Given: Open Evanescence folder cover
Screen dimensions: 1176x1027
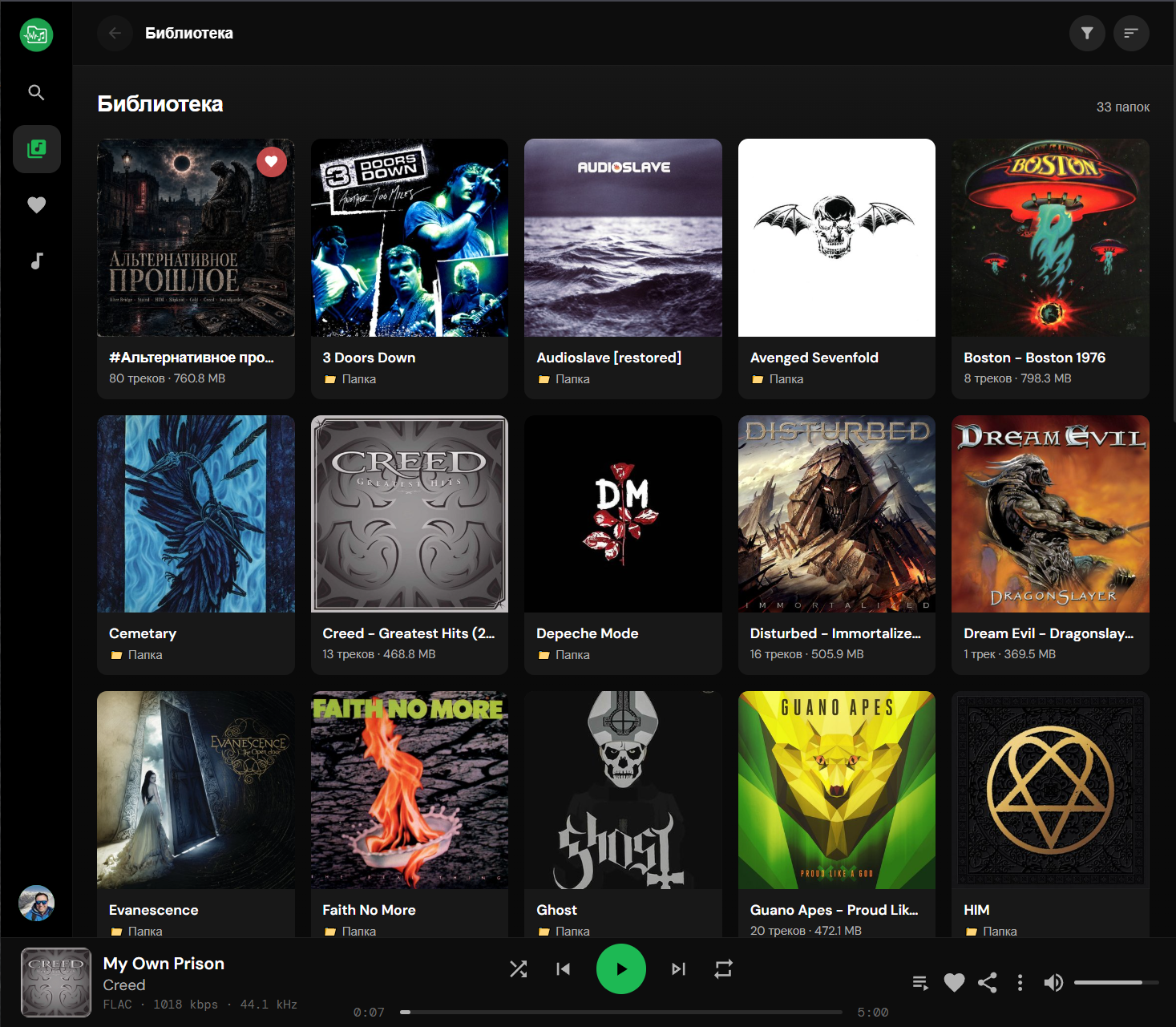Looking at the screenshot, I should (196, 790).
